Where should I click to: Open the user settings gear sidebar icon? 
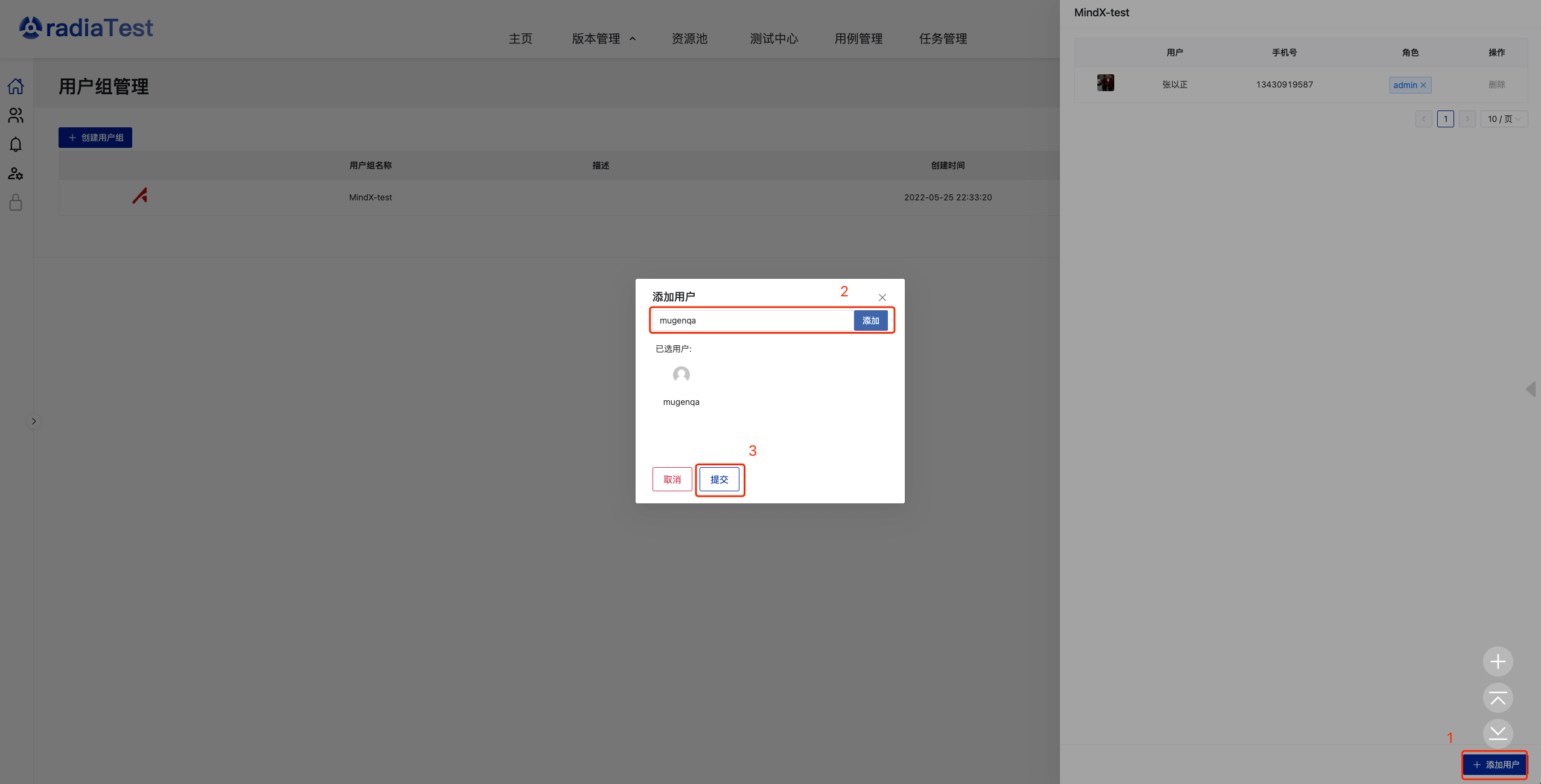tap(16, 174)
